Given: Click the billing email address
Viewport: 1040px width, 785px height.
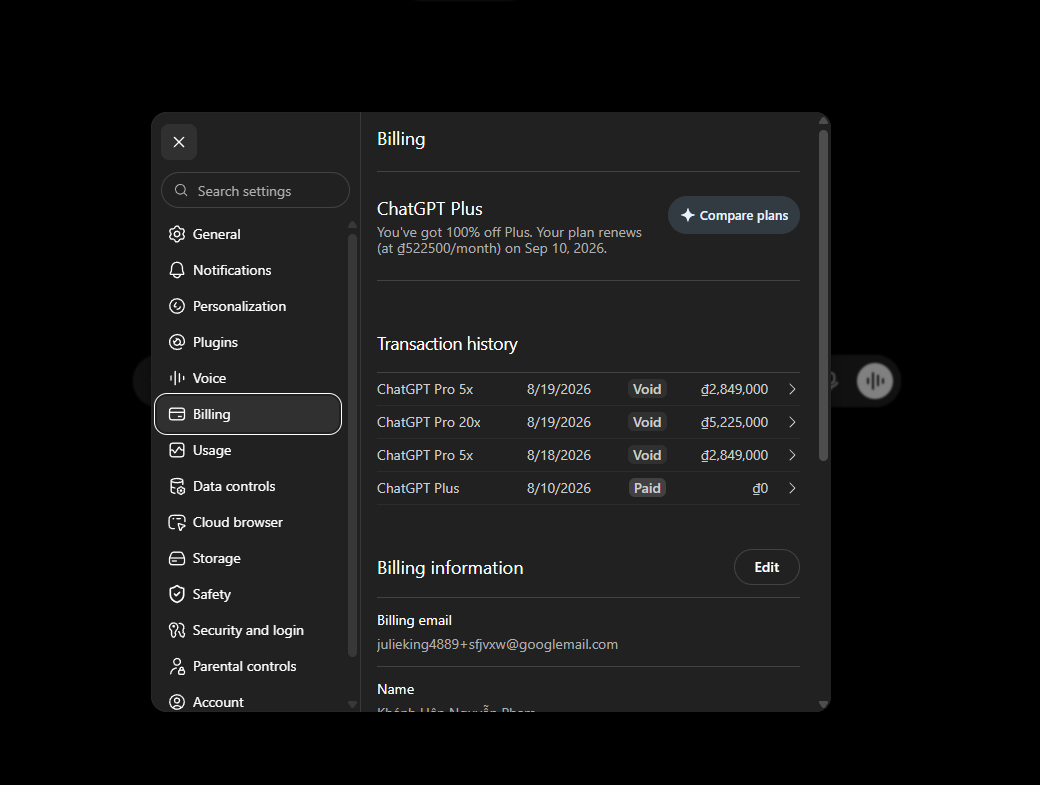Looking at the screenshot, I should 497,644.
